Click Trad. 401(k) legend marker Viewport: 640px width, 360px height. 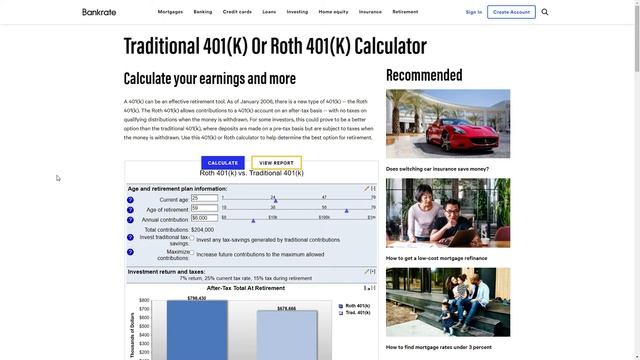pos(341,313)
